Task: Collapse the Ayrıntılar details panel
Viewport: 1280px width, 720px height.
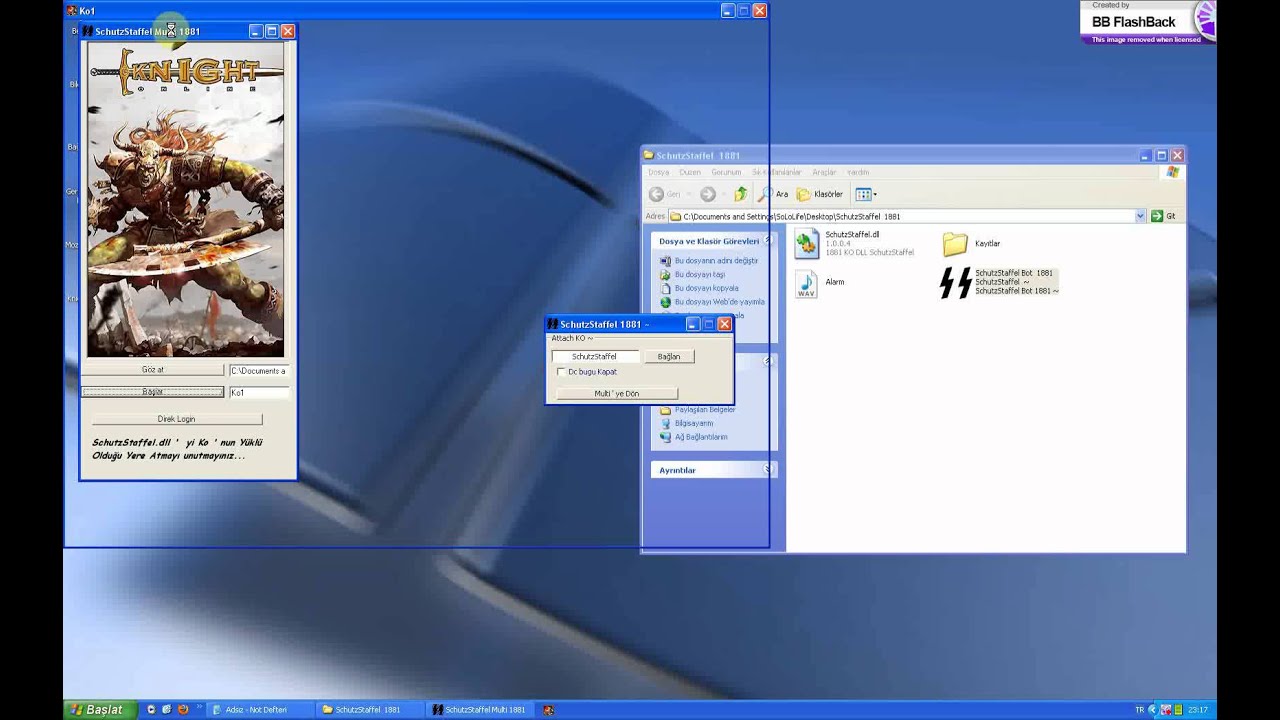Action: pyautogui.click(x=768, y=470)
